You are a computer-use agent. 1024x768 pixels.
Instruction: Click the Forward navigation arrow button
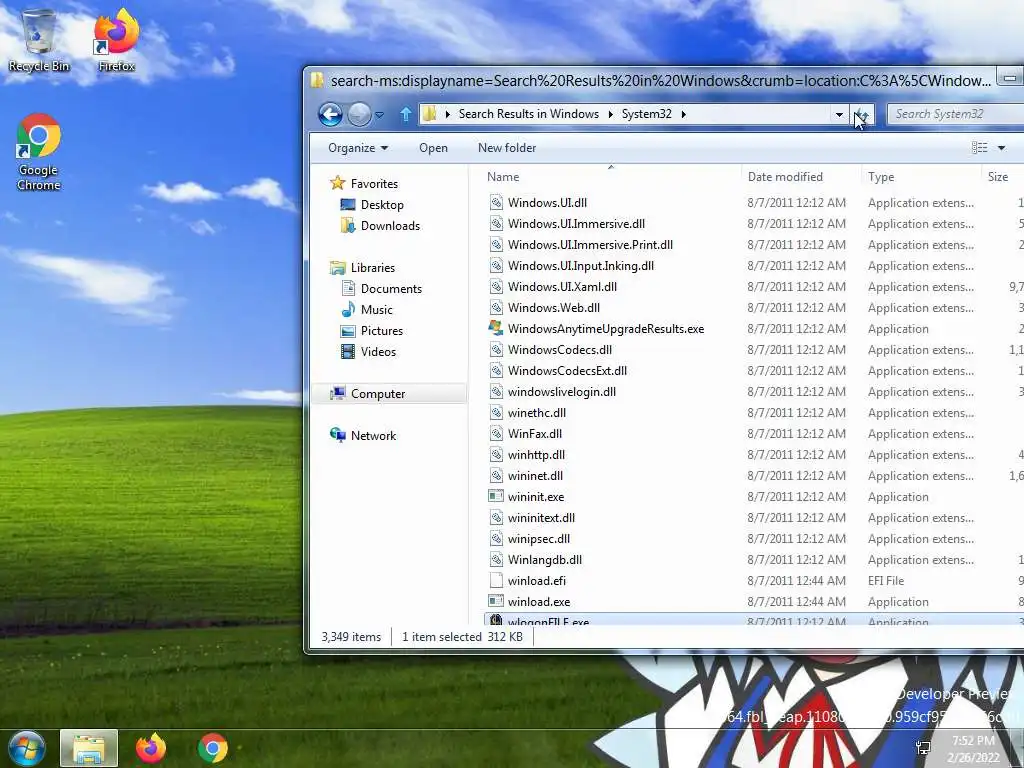[359, 114]
